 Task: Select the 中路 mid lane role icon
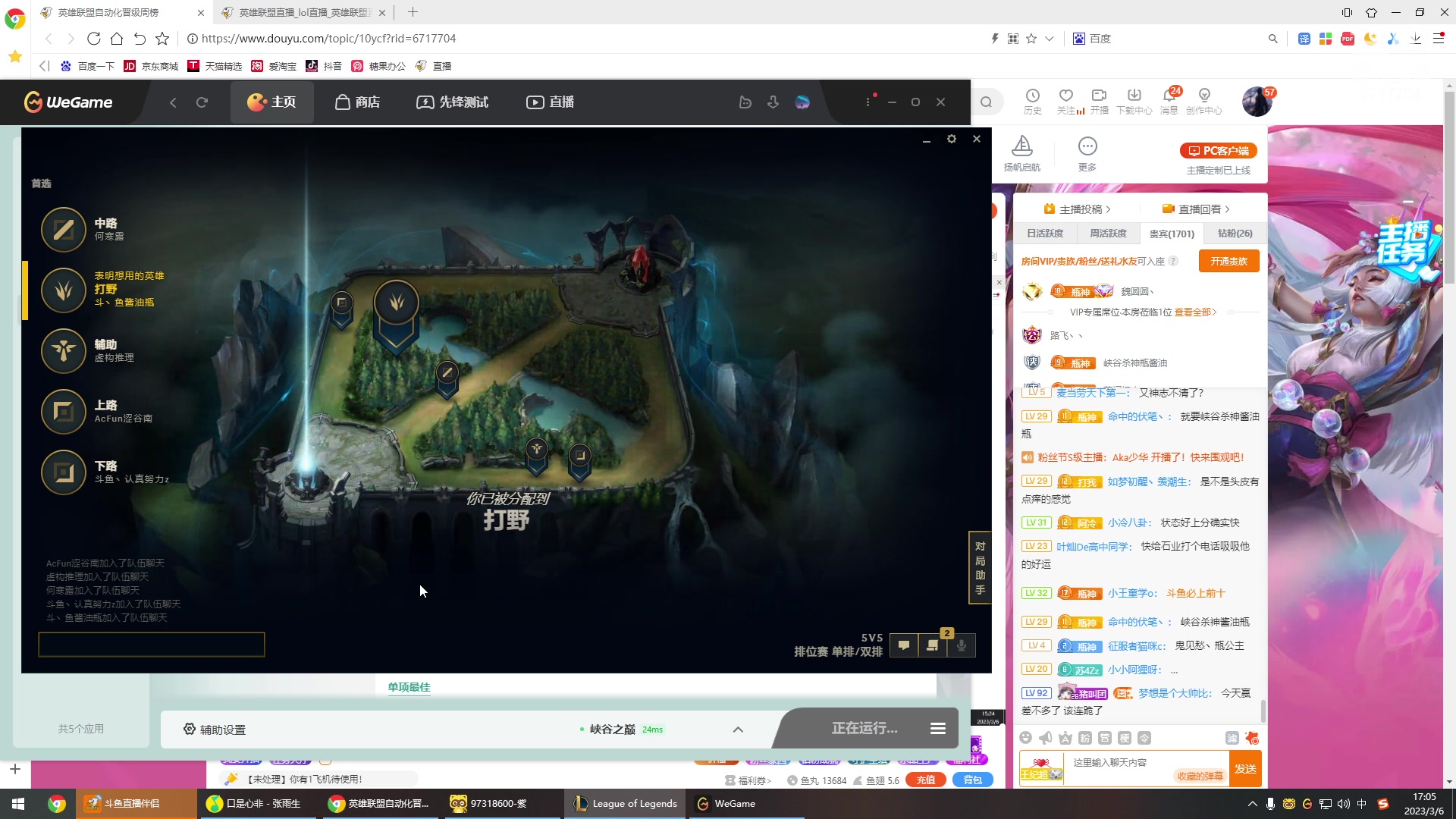(x=64, y=229)
